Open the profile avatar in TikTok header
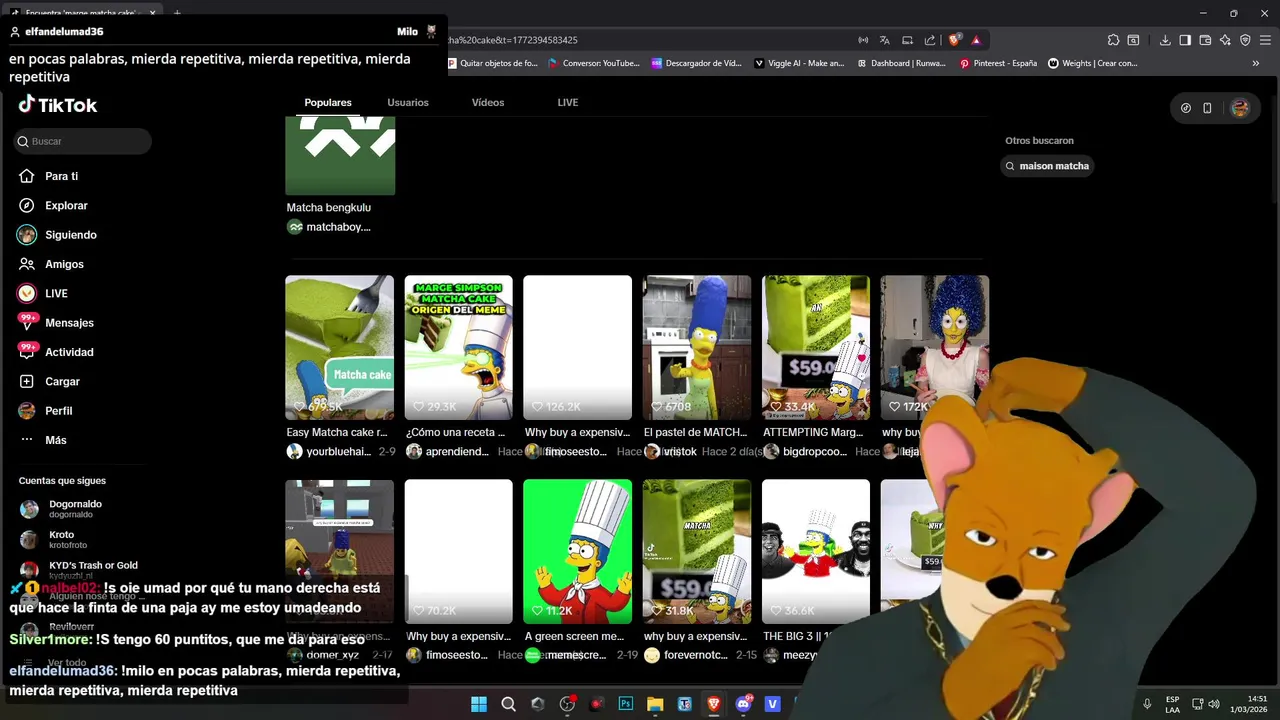This screenshot has width=1280, height=720. [x=1240, y=108]
